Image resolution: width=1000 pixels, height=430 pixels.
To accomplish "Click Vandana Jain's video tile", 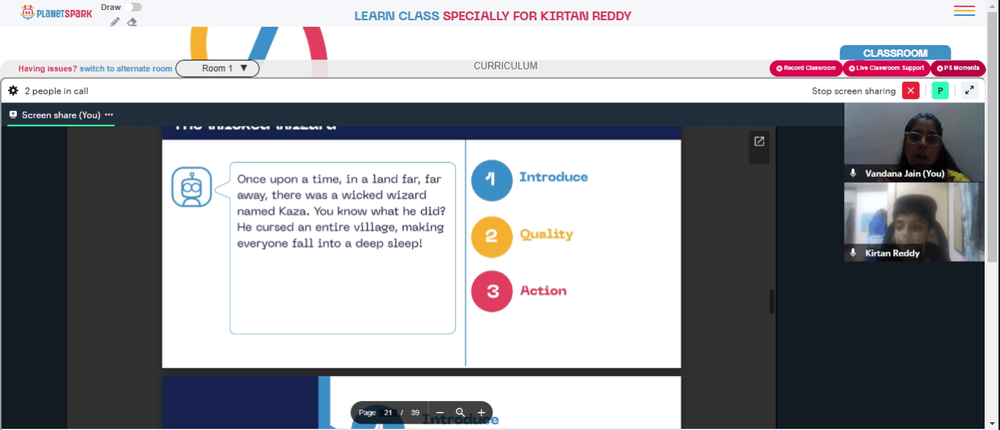I will point(914,142).
